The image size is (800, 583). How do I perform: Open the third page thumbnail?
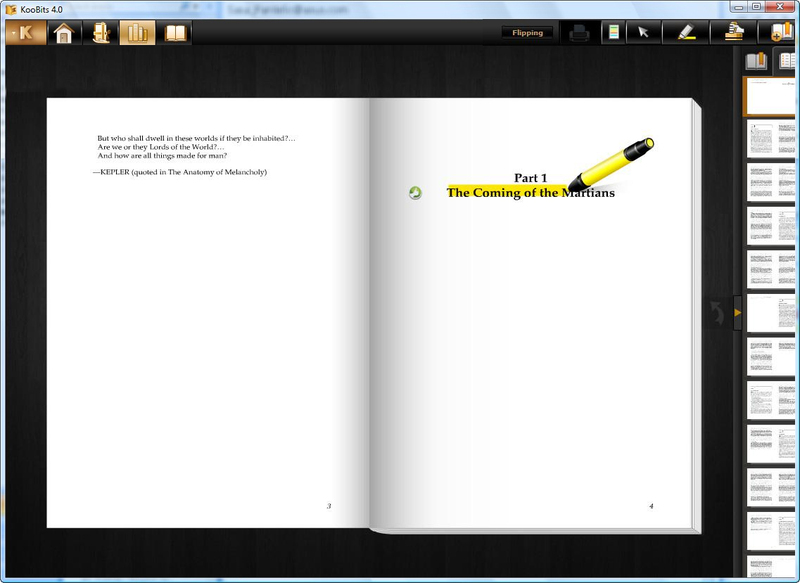pyautogui.click(x=771, y=182)
